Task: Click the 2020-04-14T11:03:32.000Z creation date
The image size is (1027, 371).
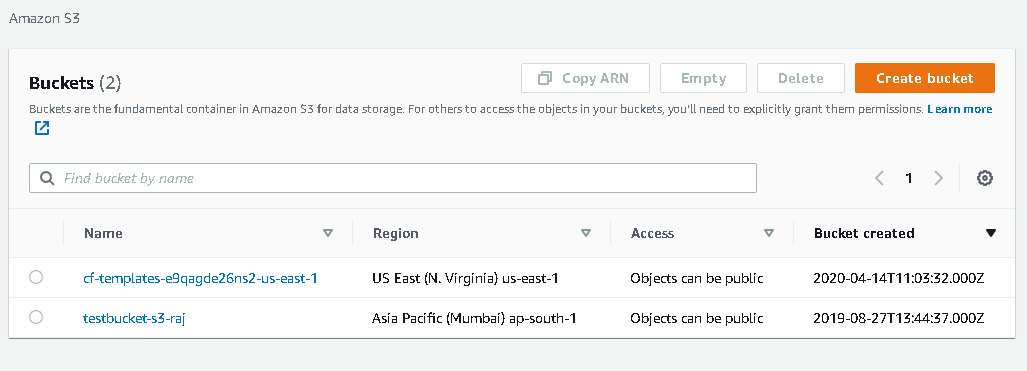Action: [x=899, y=278]
